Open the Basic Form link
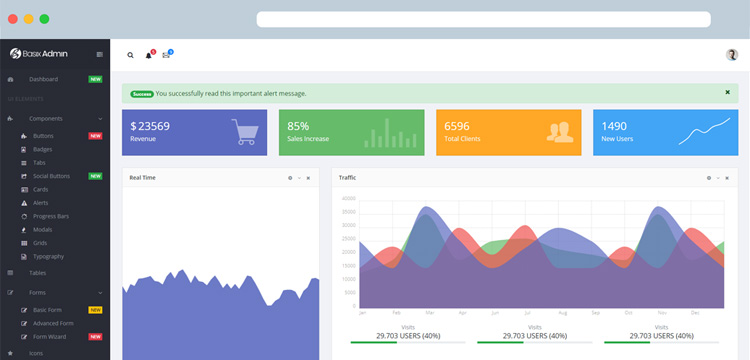 47,310
